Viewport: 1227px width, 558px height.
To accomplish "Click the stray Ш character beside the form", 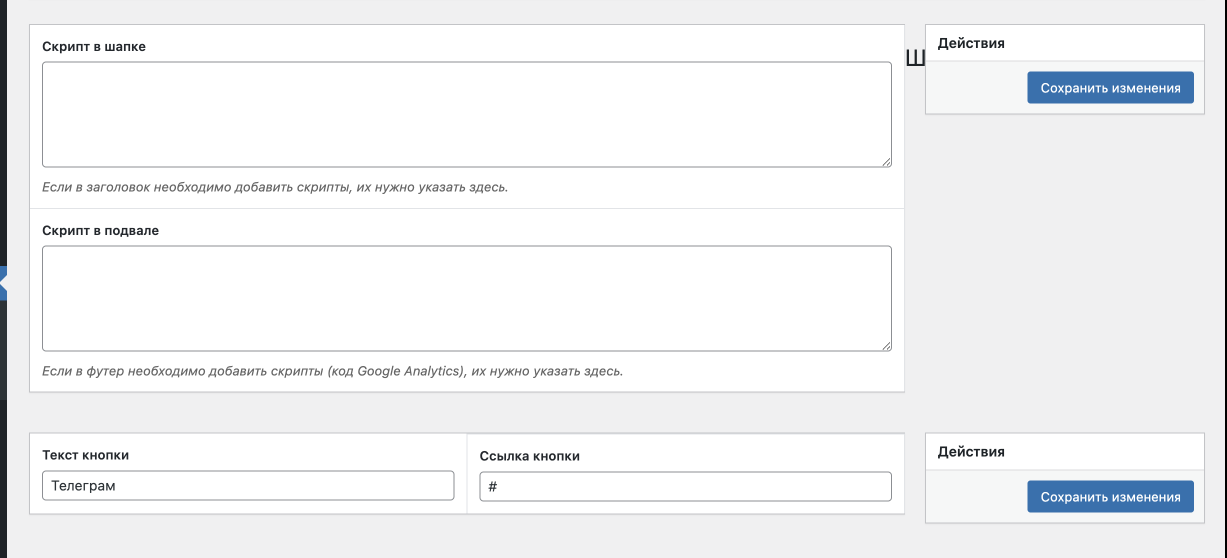I will (x=915, y=58).
